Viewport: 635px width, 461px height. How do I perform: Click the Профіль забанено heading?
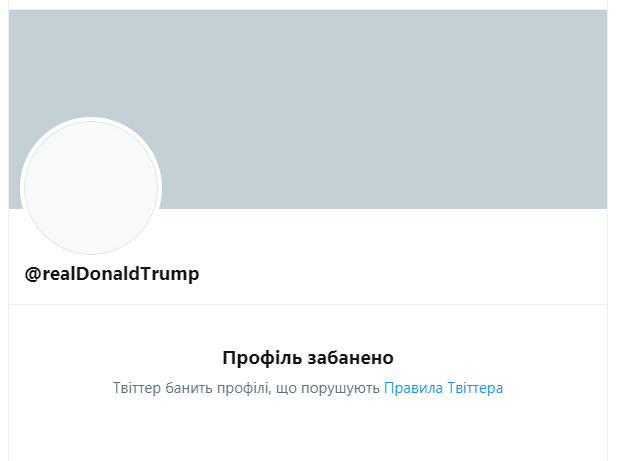pyautogui.click(x=308, y=357)
